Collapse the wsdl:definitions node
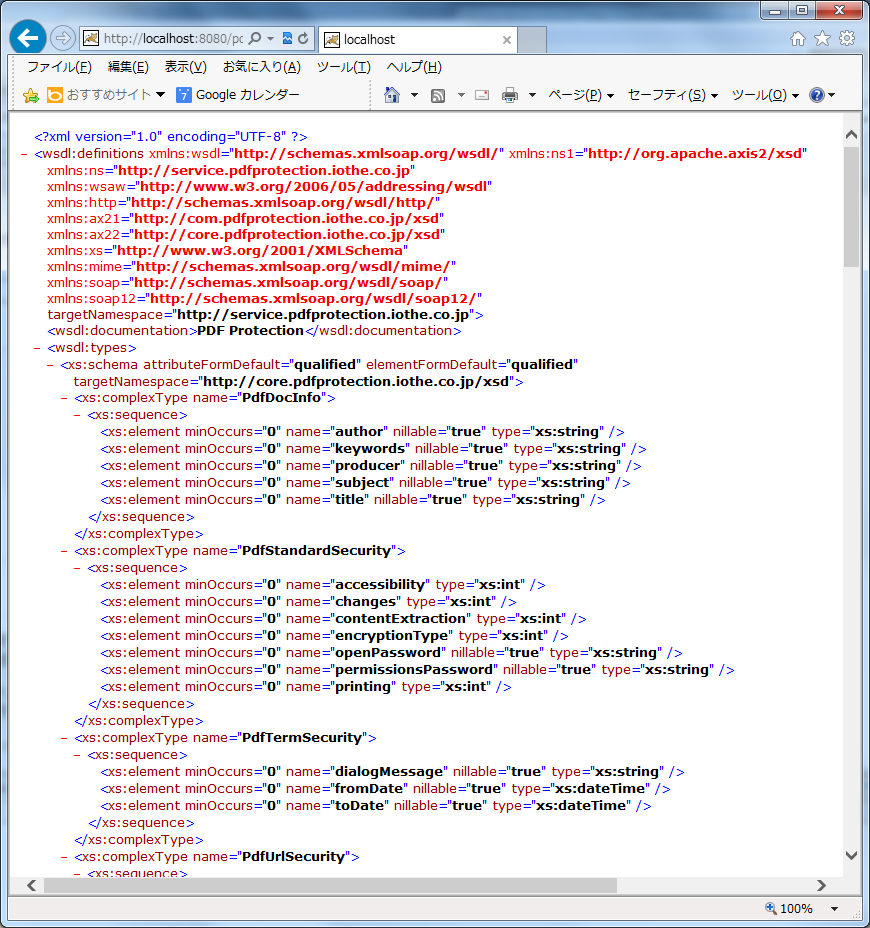This screenshot has width=870, height=928. click(24, 154)
